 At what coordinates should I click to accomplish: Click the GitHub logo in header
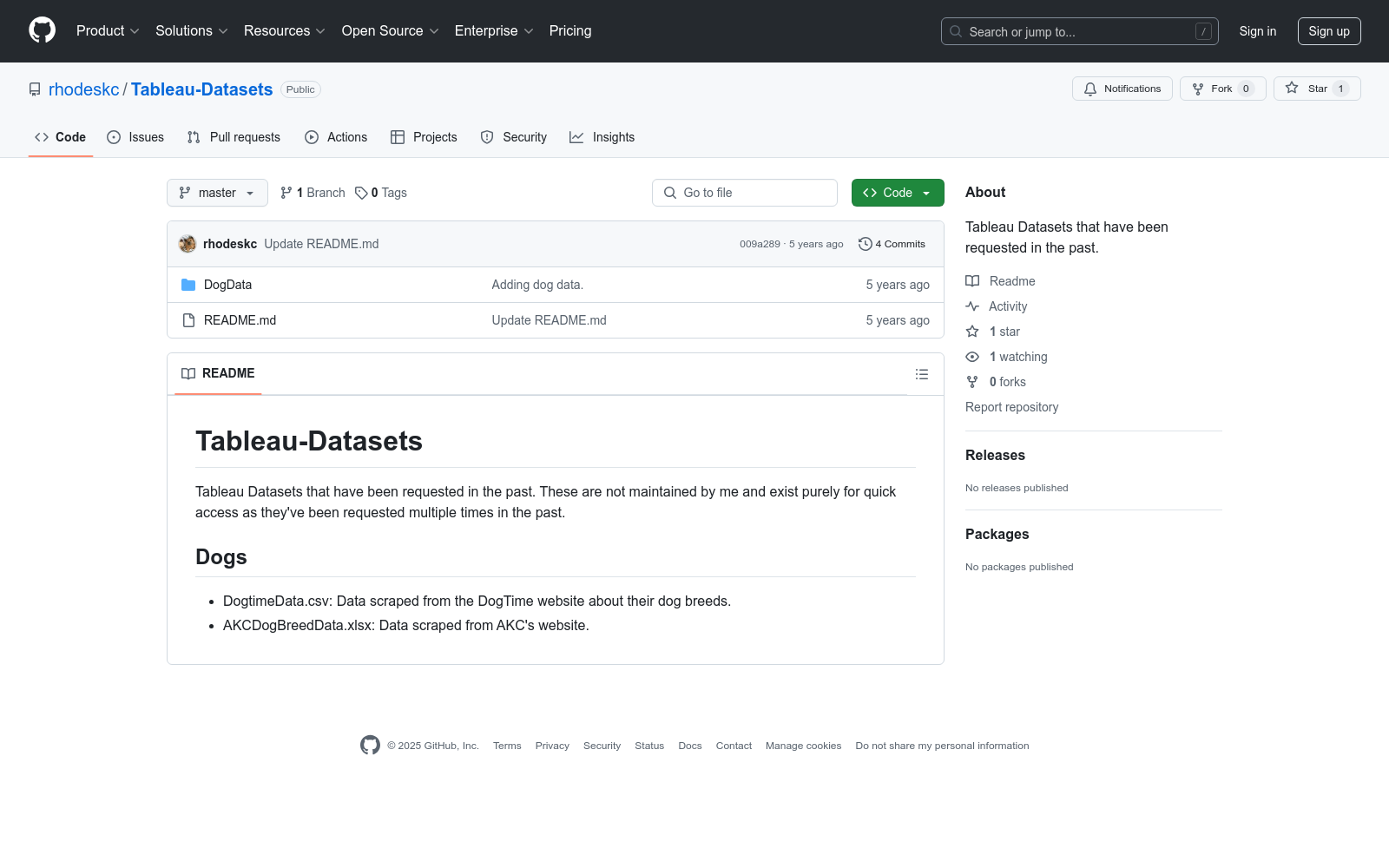[42, 30]
